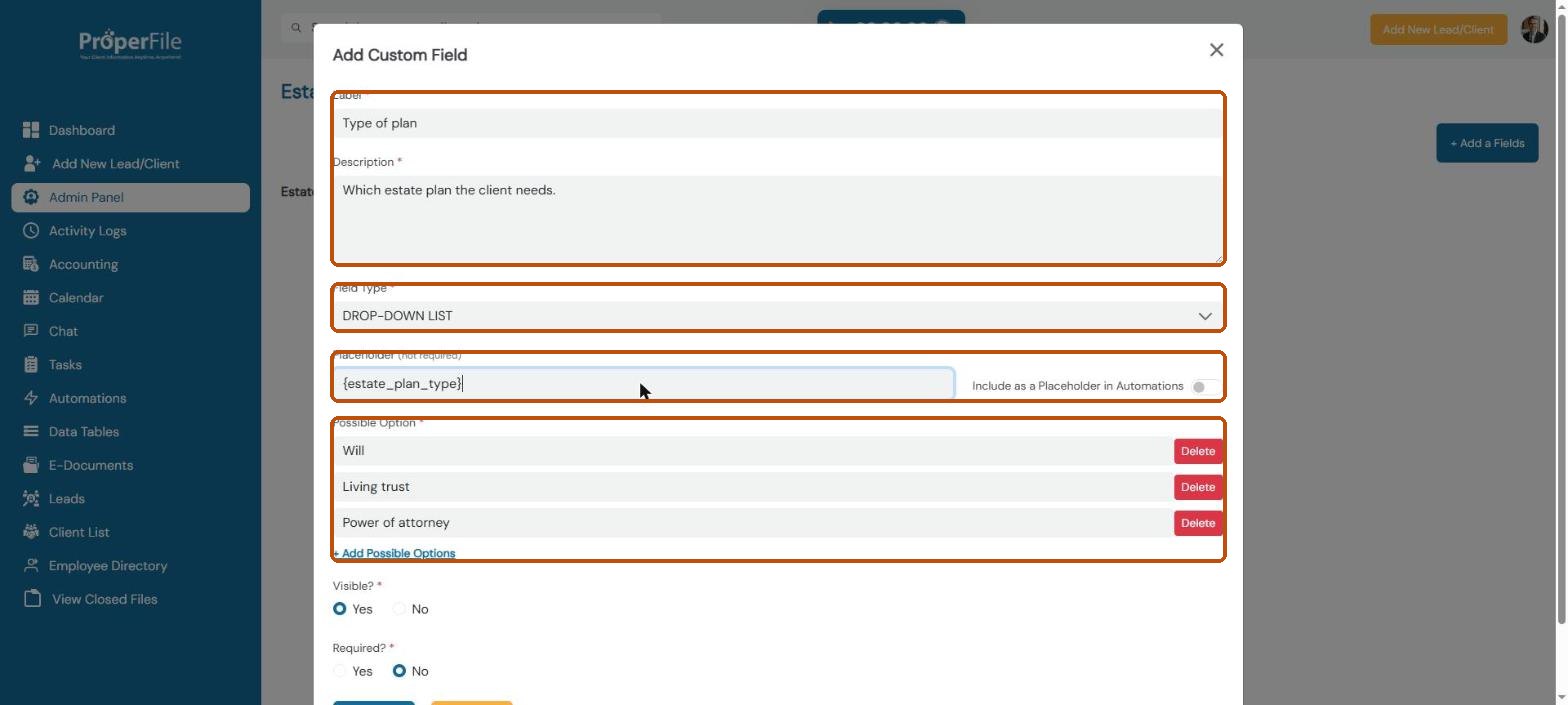
Task: Open the View Closed Files icon
Action: [32, 599]
